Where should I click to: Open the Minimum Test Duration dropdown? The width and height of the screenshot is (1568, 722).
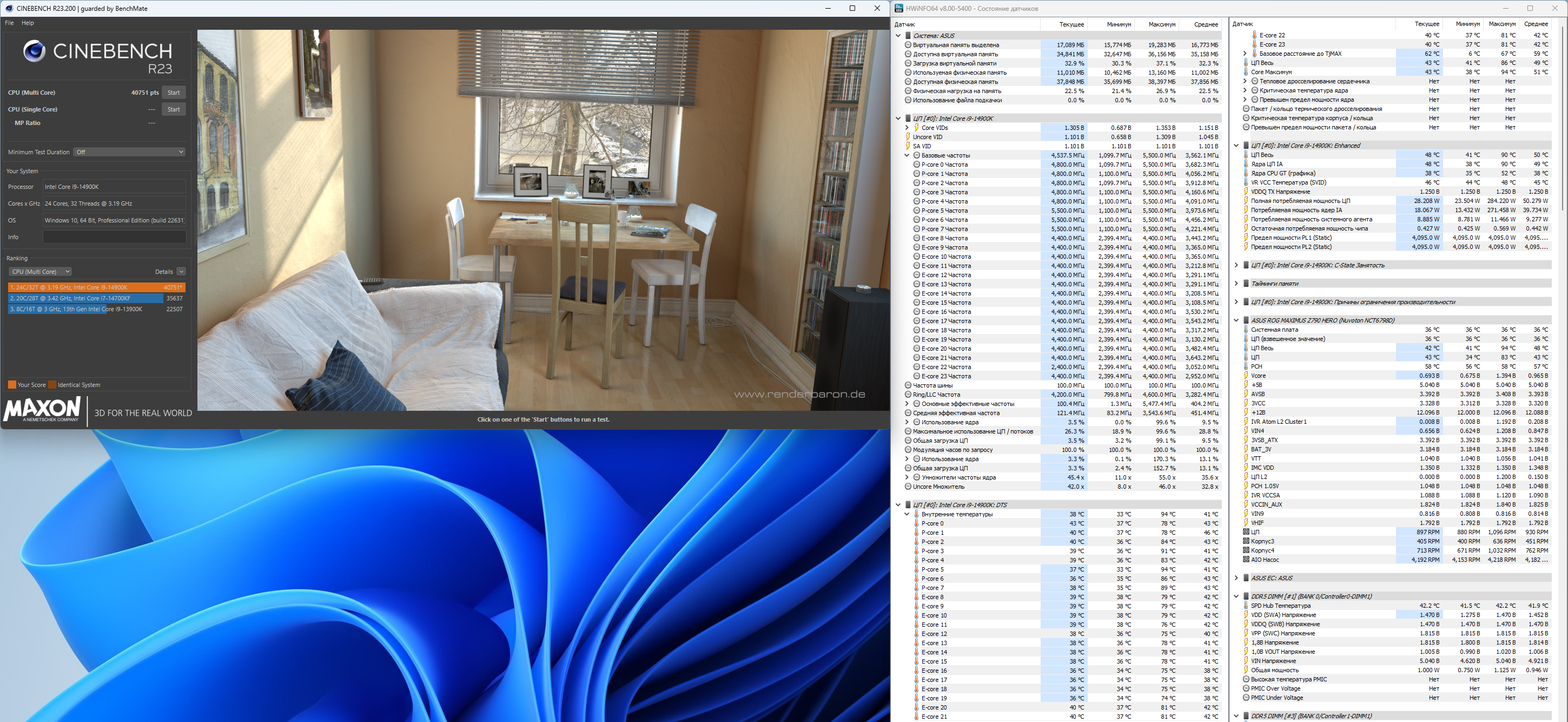coord(129,152)
